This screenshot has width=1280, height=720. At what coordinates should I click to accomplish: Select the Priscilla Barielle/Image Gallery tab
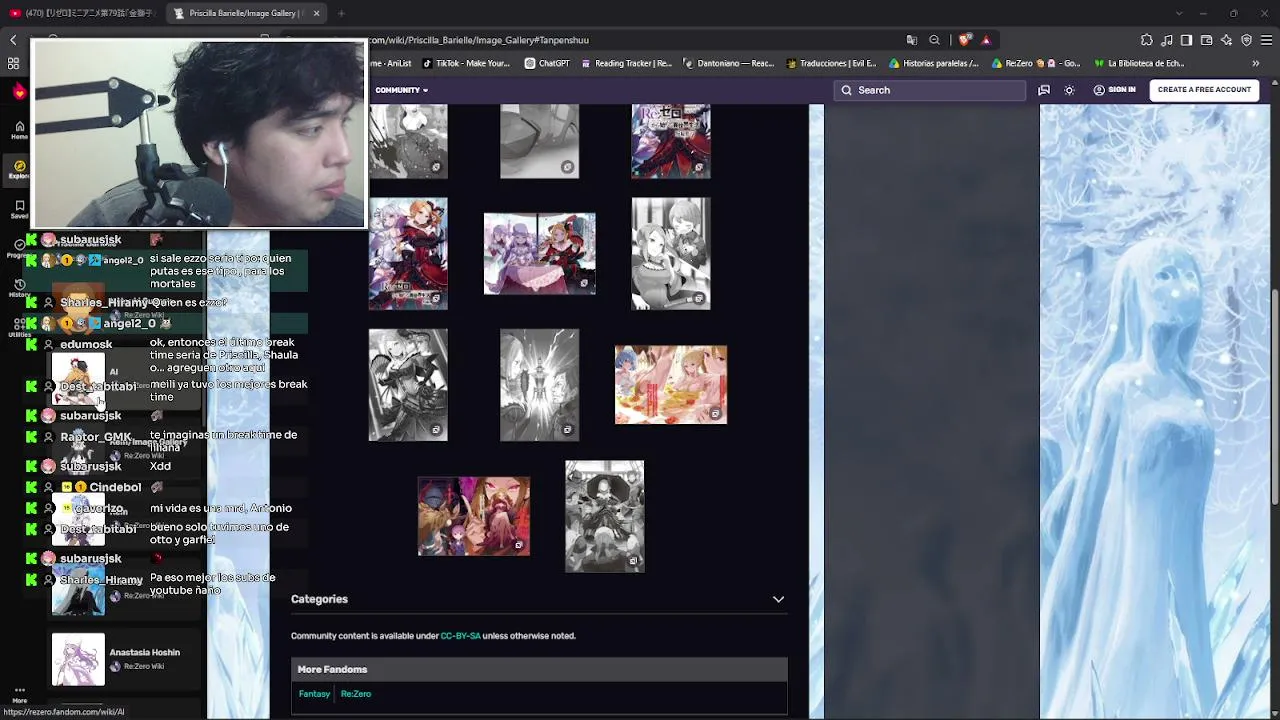tap(244, 13)
